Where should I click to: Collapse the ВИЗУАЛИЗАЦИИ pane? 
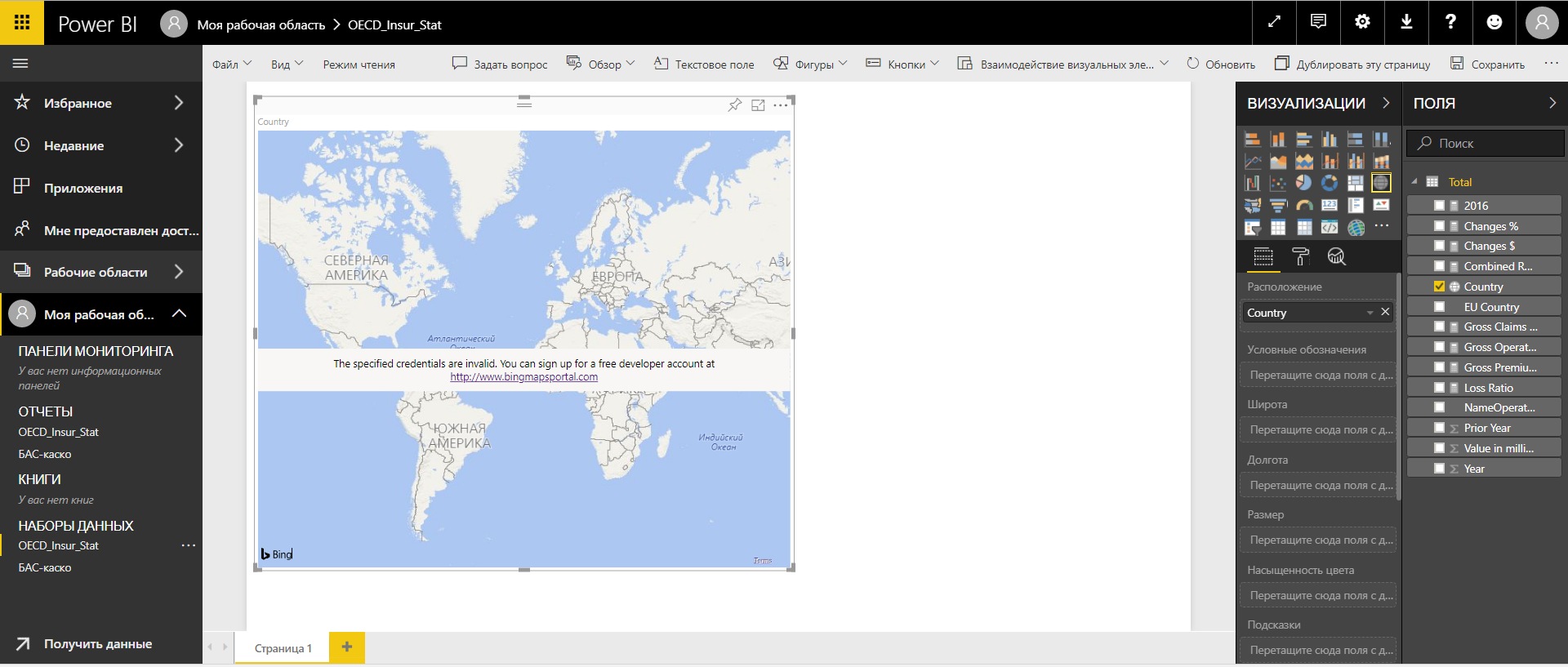[1386, 103]
